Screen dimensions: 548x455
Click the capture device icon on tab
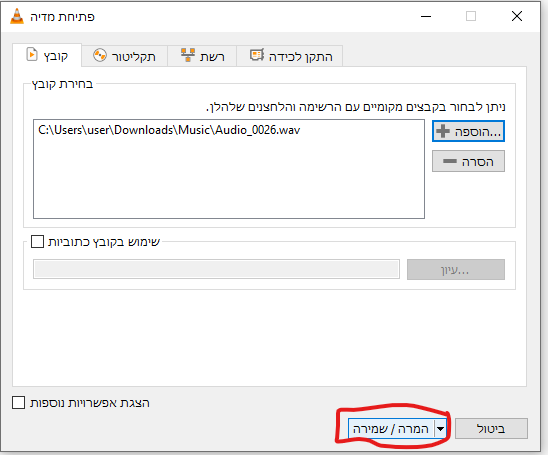point(257,55)
